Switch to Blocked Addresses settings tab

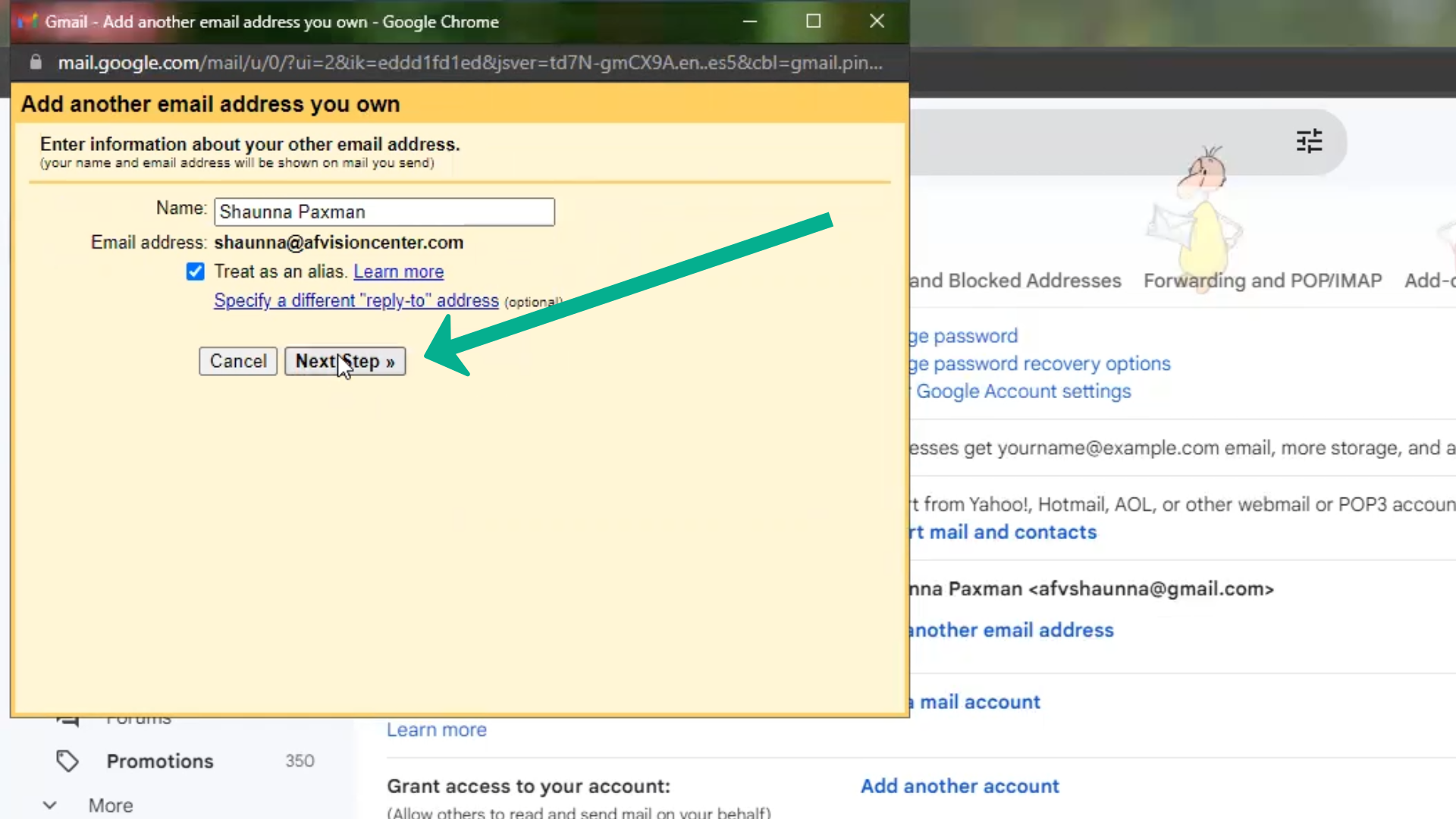[1016, 281]
